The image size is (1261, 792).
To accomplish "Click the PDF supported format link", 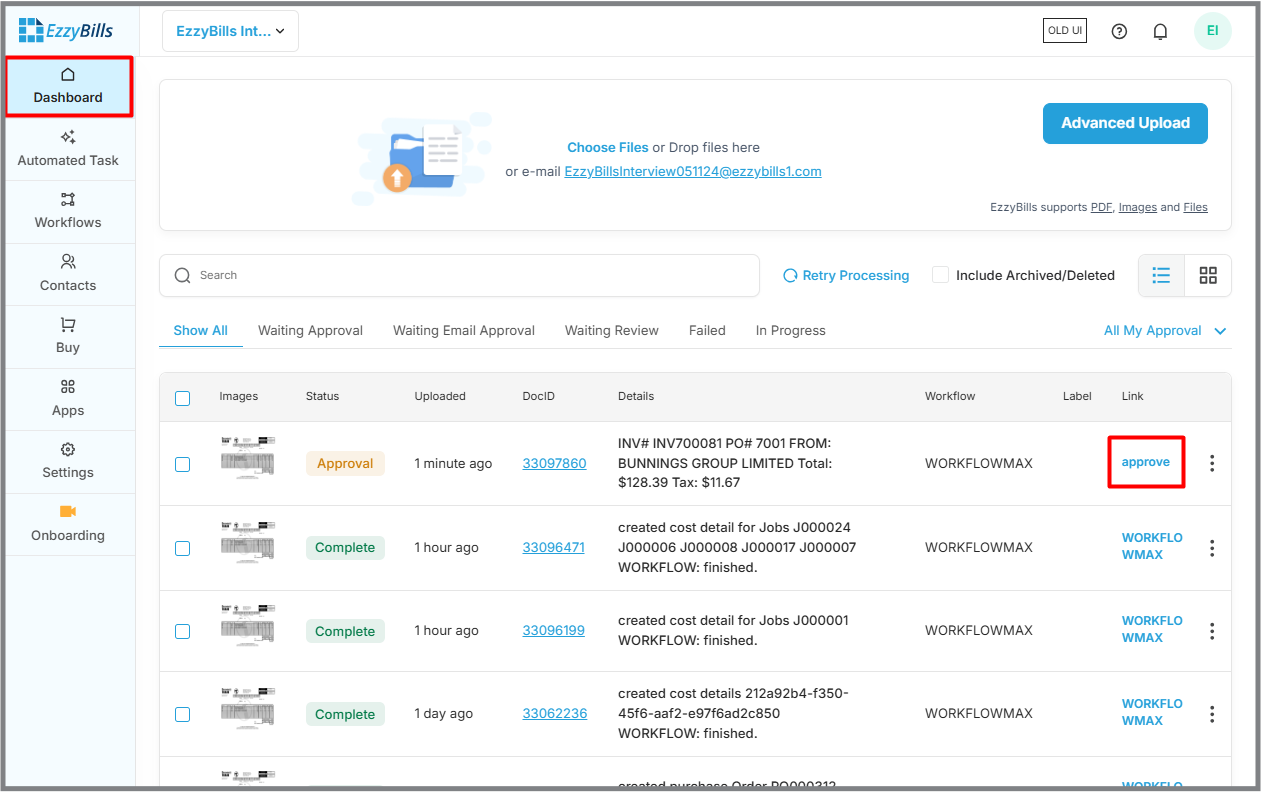I will 1101,207.
